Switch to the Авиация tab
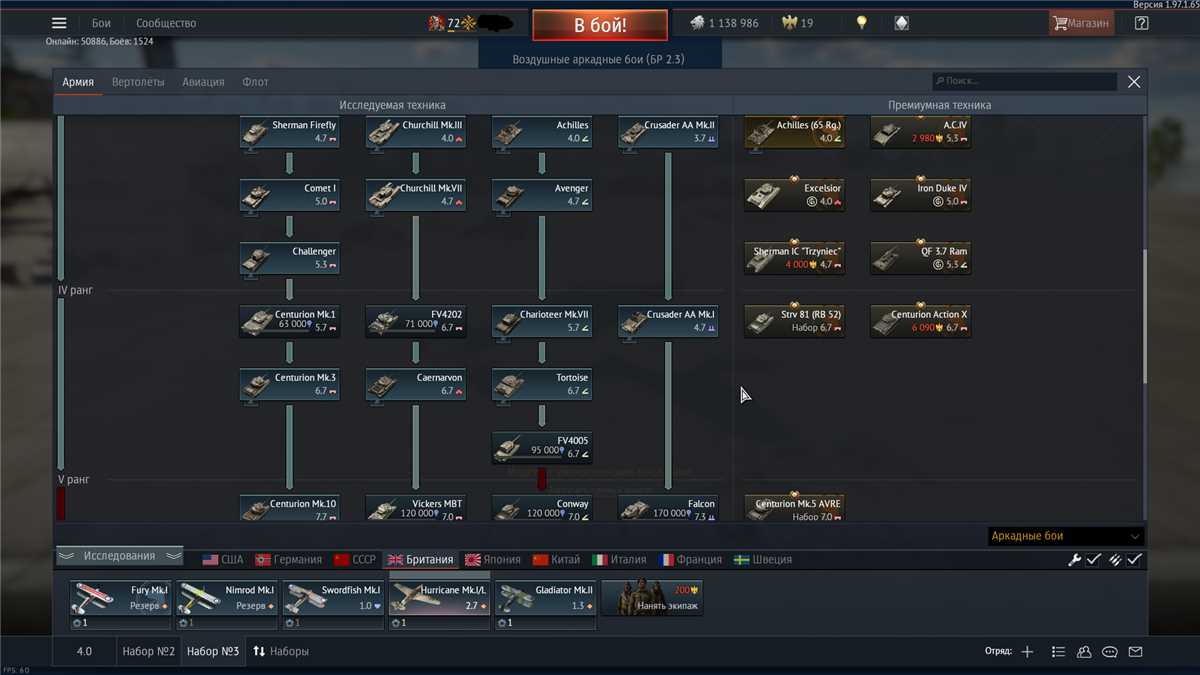The image size is (1200, 675). (x=203, y=82)
